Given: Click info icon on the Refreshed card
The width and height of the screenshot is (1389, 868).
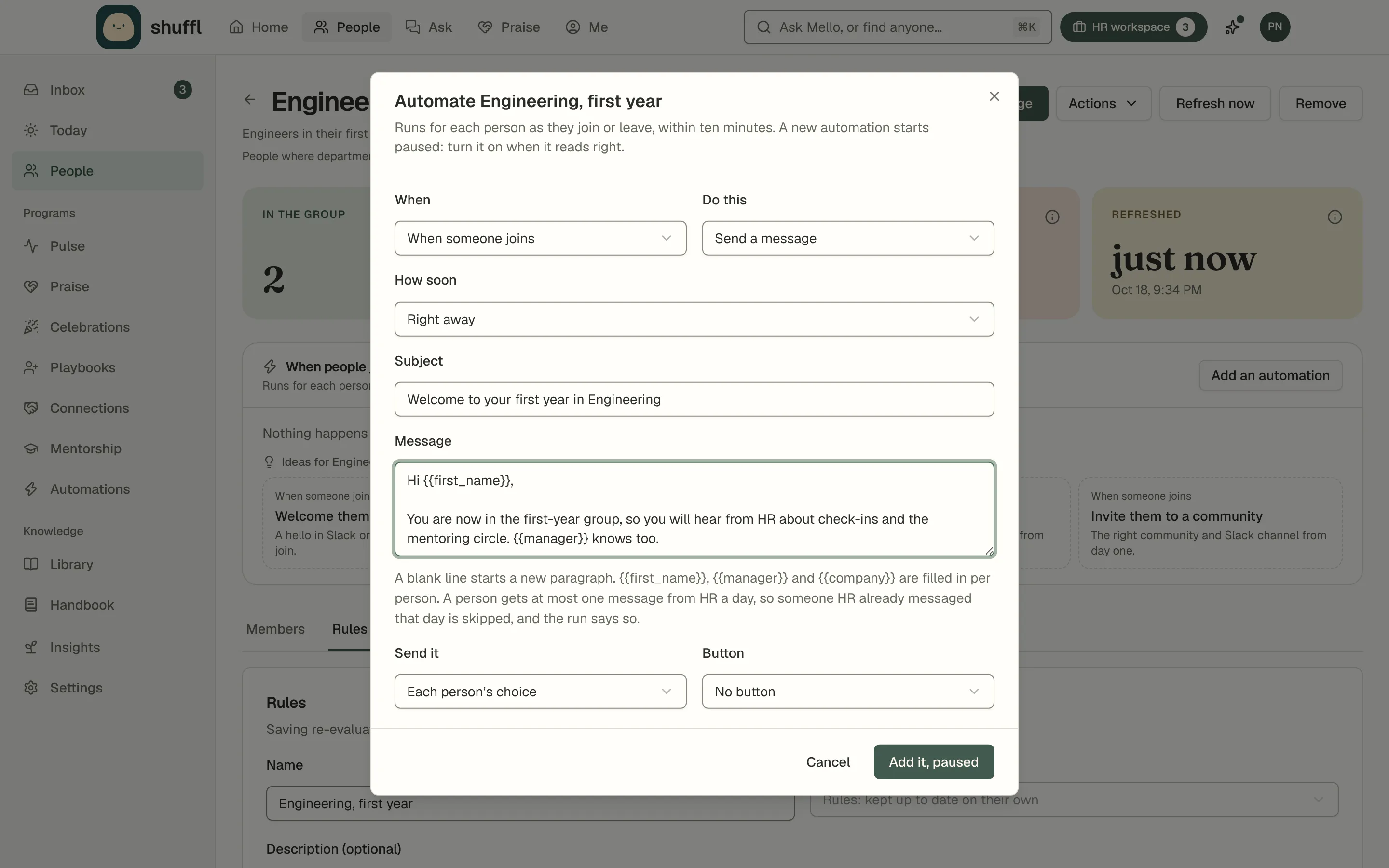Looking at the screenshot, I should (1335, 217).
